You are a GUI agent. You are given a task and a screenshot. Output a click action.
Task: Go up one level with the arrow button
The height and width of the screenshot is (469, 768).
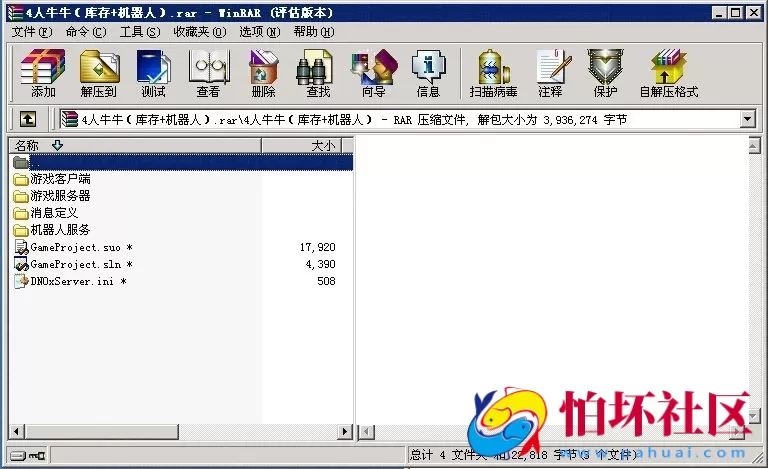coord(28,119)
